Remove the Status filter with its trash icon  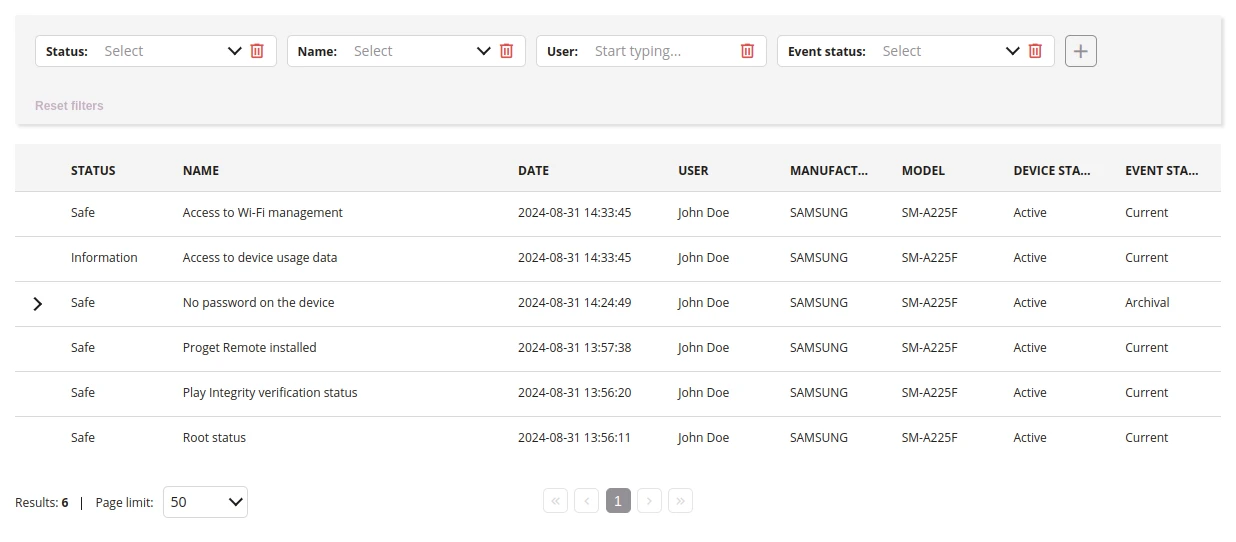257,51
